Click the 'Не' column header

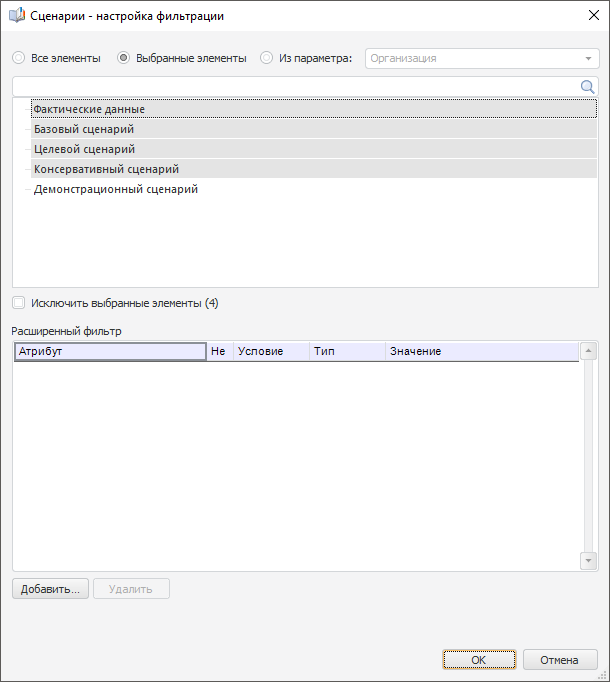[x=220, y=351]
